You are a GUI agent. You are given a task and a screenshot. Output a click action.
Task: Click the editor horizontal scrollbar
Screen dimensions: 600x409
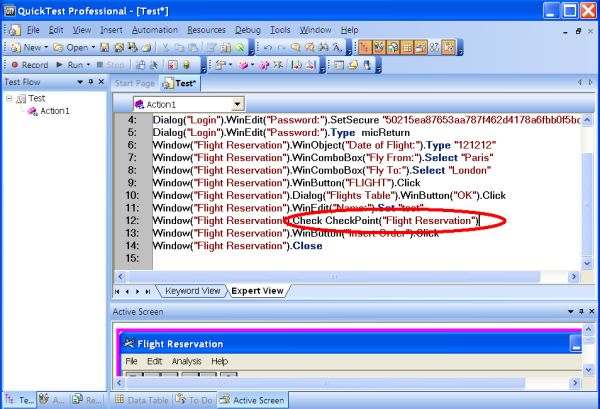point(334,276)
